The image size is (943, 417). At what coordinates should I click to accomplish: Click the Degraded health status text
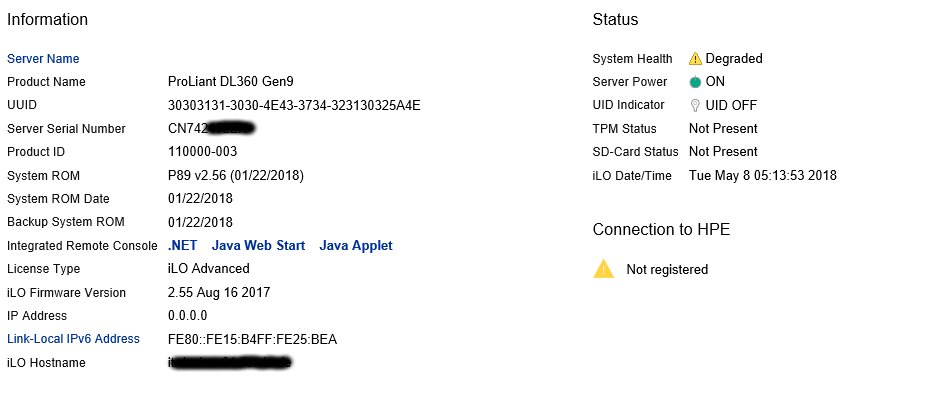tap(734, 59)
